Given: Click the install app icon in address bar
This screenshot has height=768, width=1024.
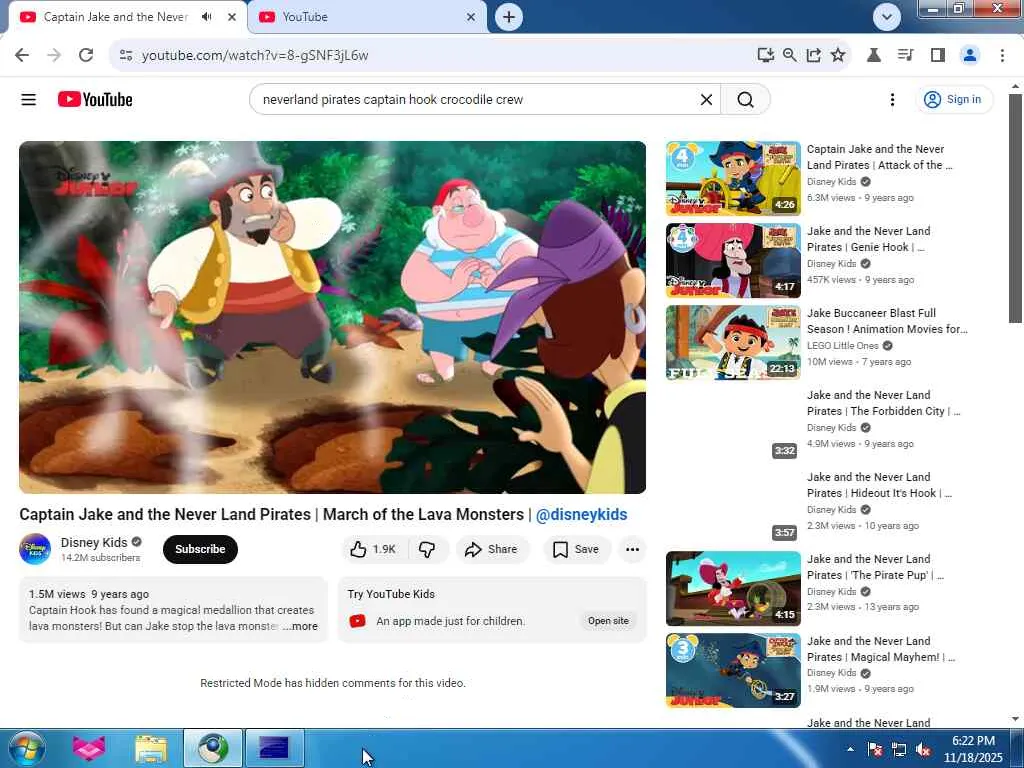Looking at the screenshot, I should coord(765,55).
